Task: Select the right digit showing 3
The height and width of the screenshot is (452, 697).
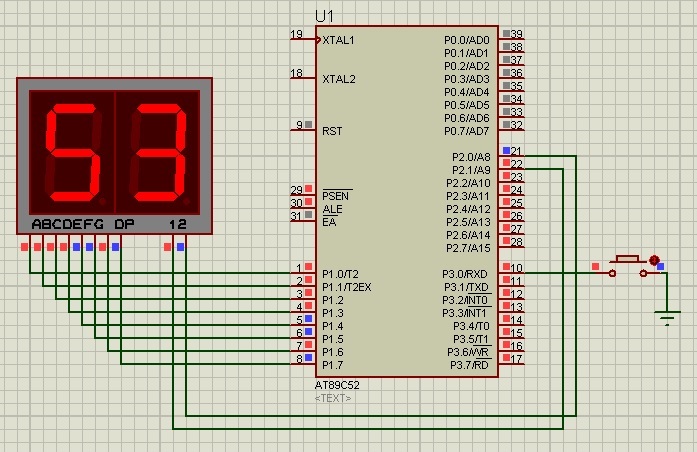Action: [158, 152]
